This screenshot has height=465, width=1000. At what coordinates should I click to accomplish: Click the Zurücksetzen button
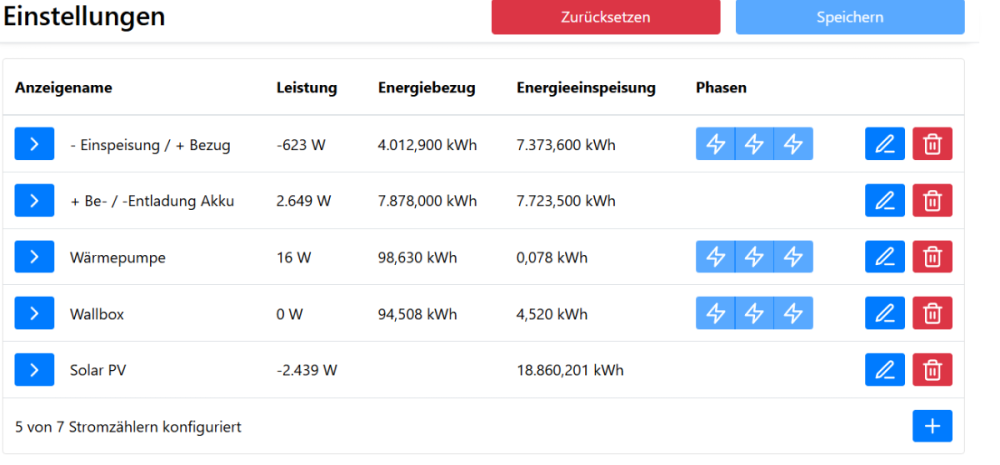(605, 17)
